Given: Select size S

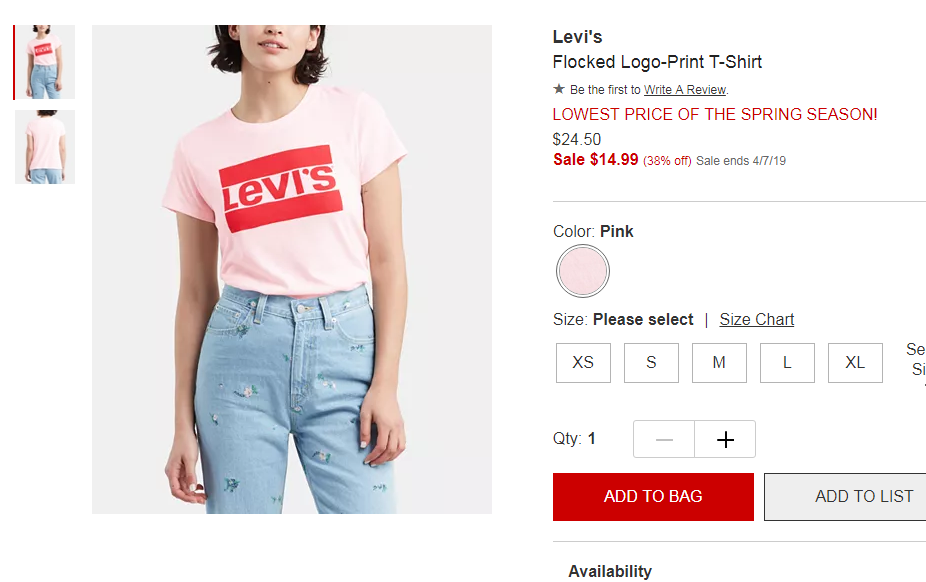Looking at the screenshot, I should coord(651,362).
